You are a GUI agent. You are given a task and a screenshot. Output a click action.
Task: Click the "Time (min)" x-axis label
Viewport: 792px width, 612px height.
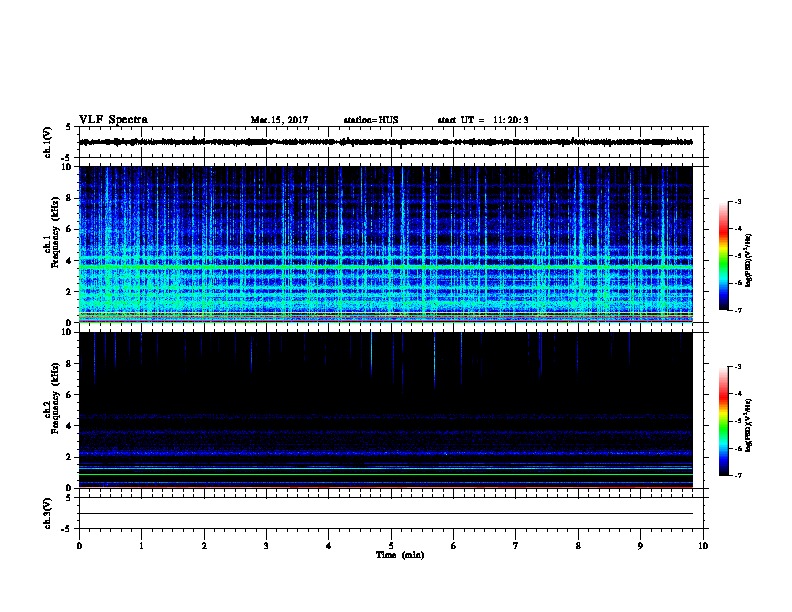[x=400, y=555]
